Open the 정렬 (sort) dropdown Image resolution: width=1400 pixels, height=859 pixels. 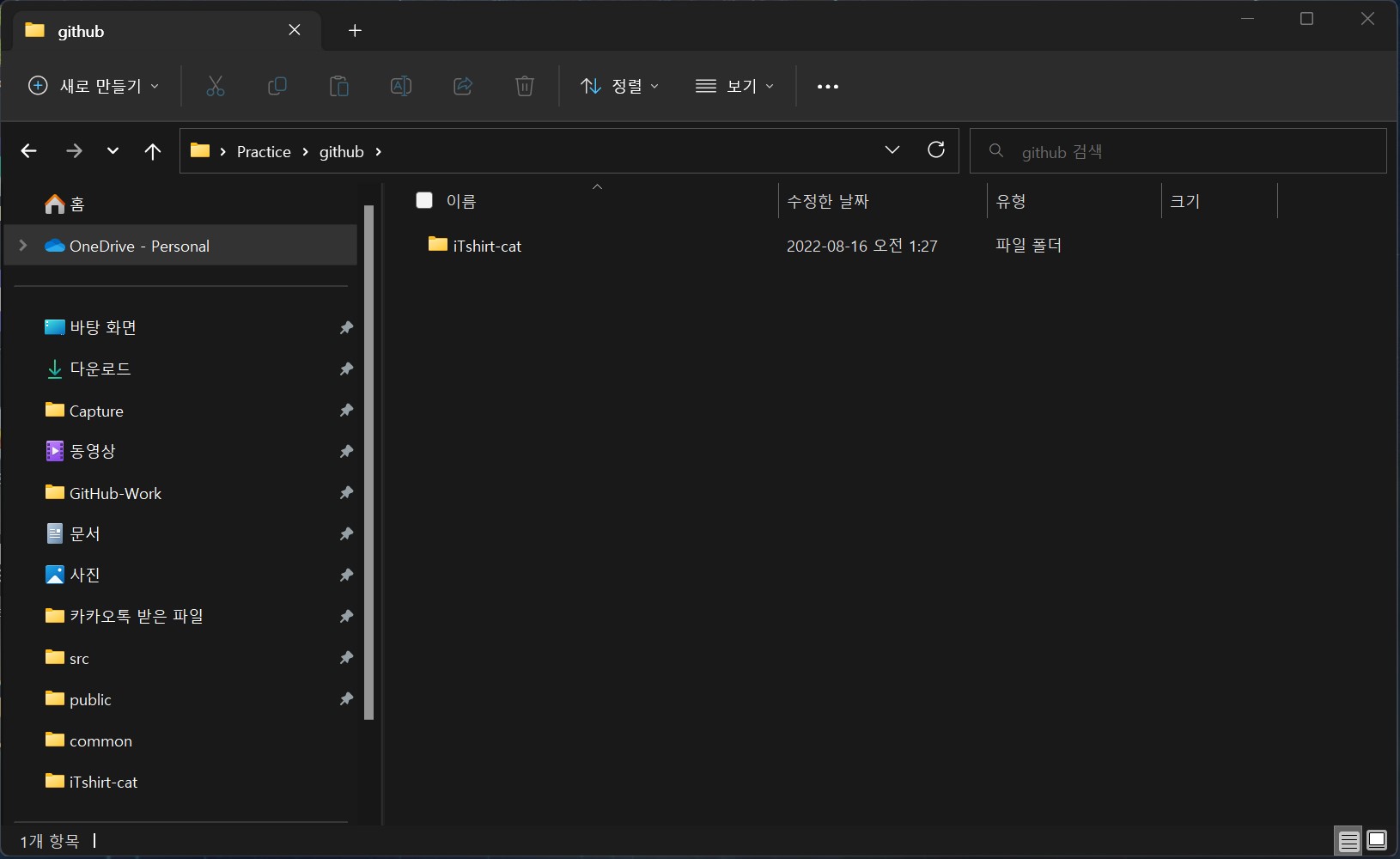(620, 86)
